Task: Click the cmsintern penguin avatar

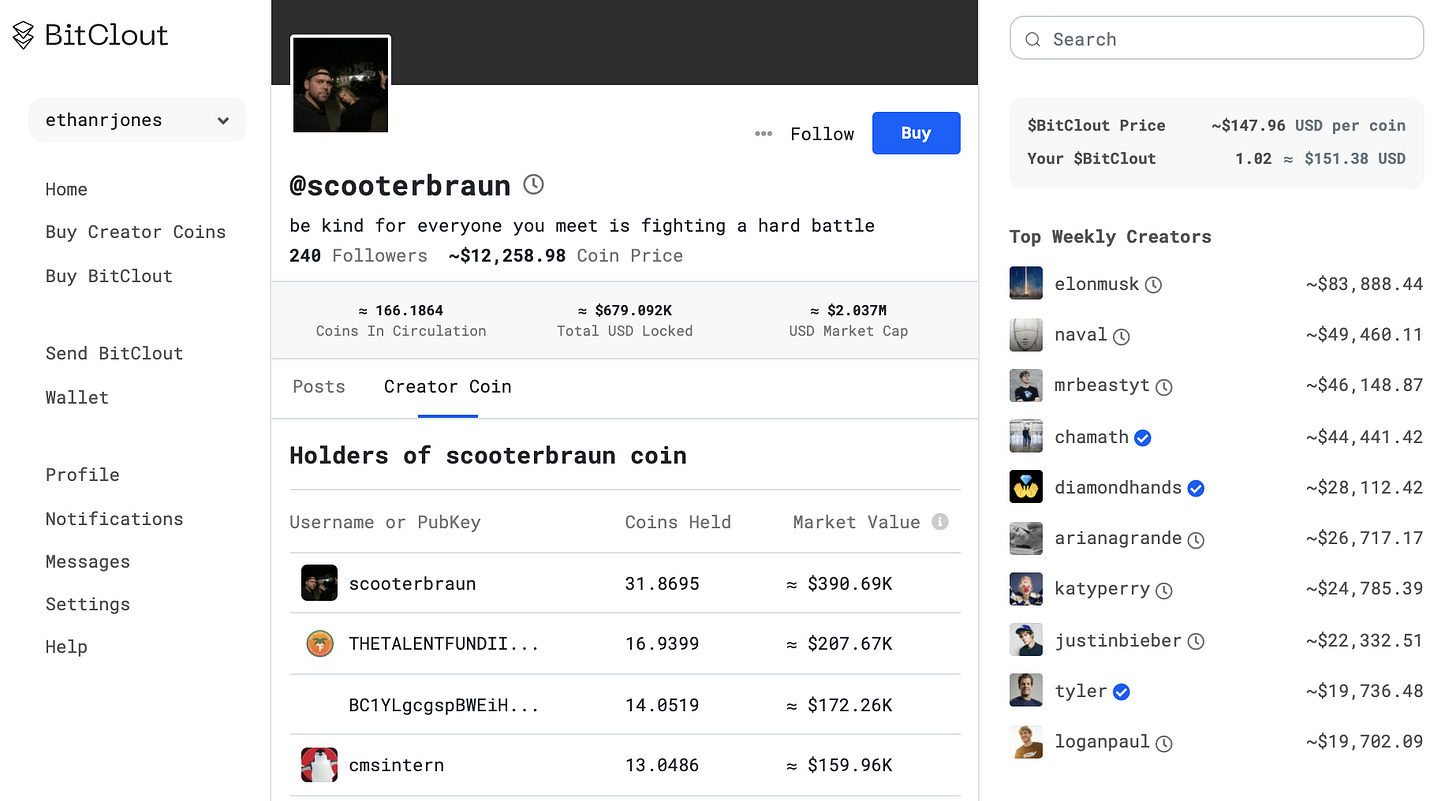Action: click(x=319, y=765)
